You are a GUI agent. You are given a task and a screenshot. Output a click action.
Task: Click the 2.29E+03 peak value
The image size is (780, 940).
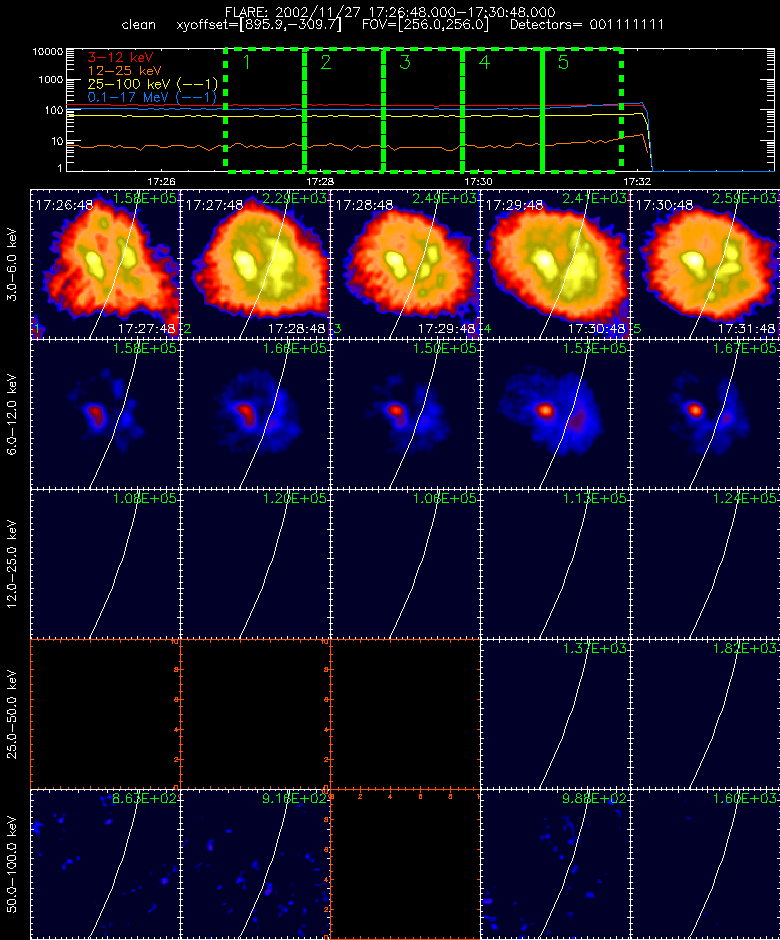point(294,198)
